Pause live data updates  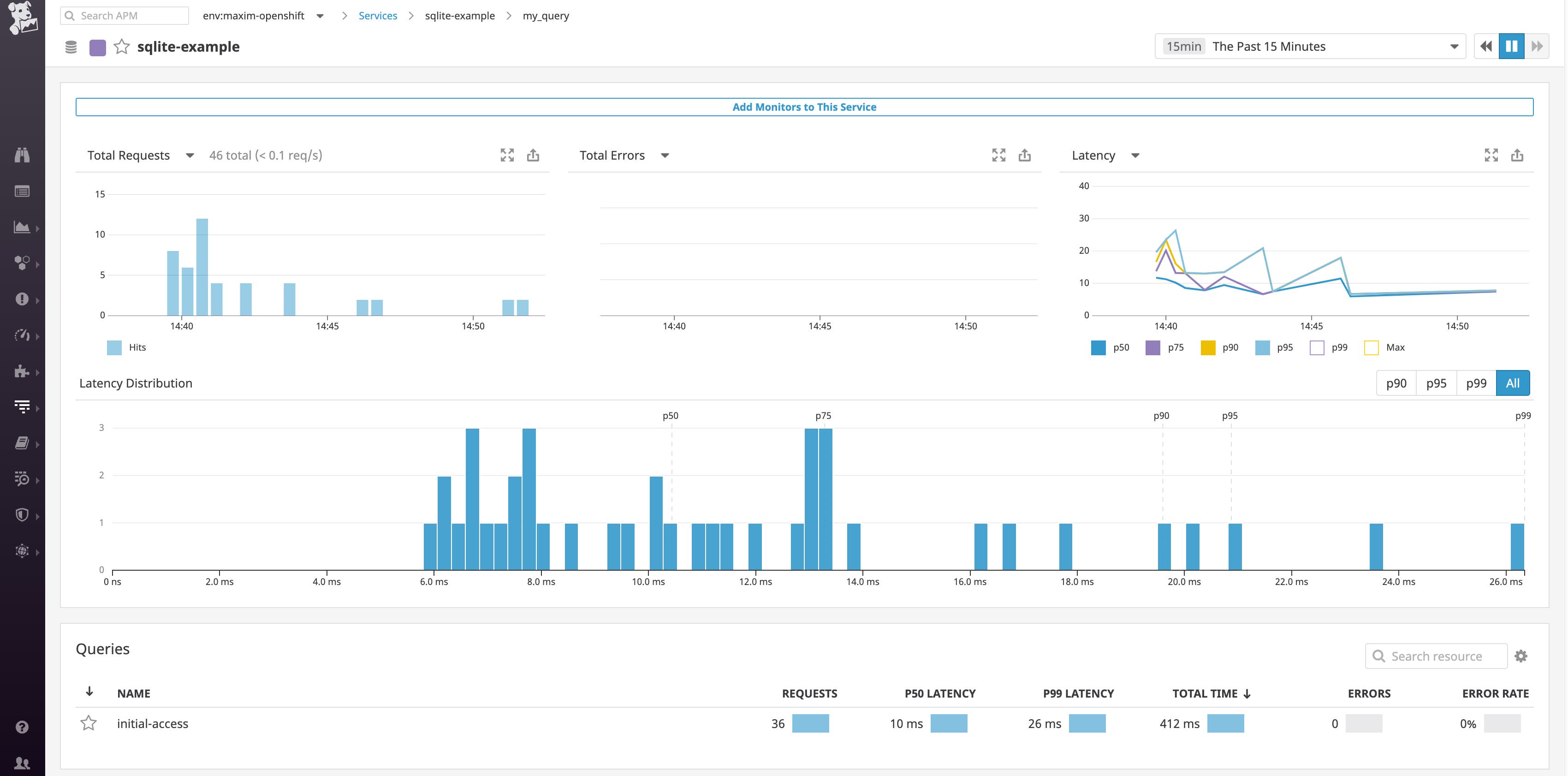[1512, 46]
